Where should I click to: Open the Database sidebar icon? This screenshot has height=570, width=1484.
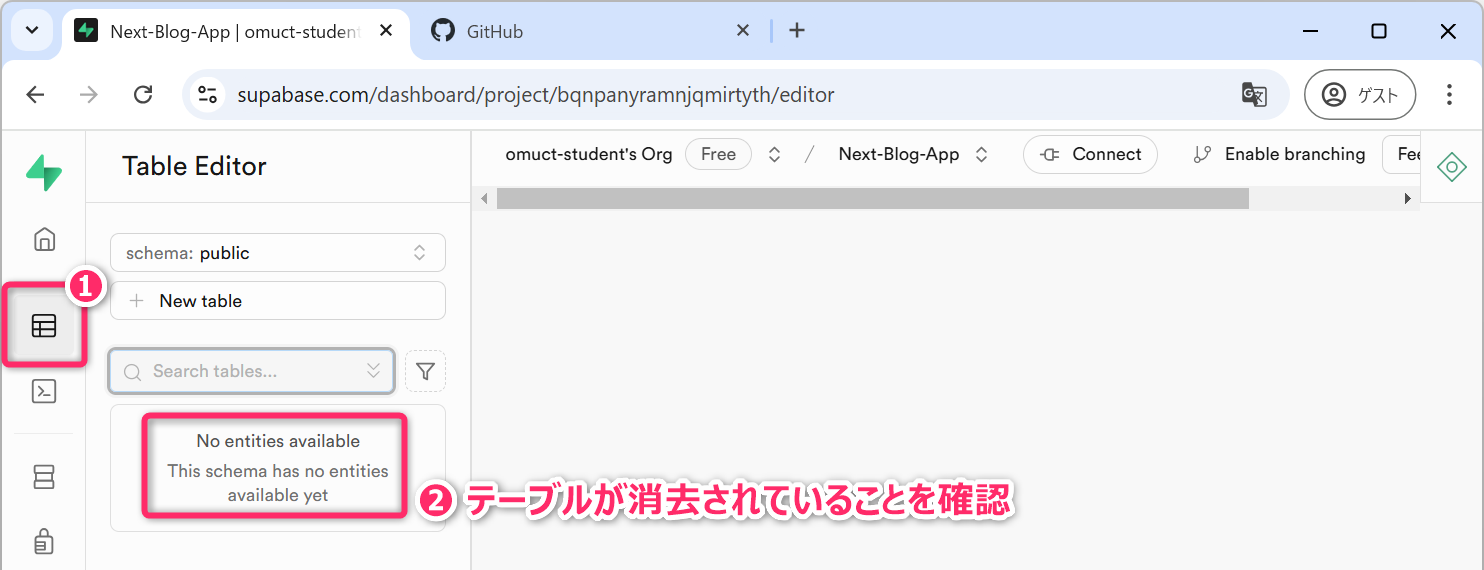[44, 478]
